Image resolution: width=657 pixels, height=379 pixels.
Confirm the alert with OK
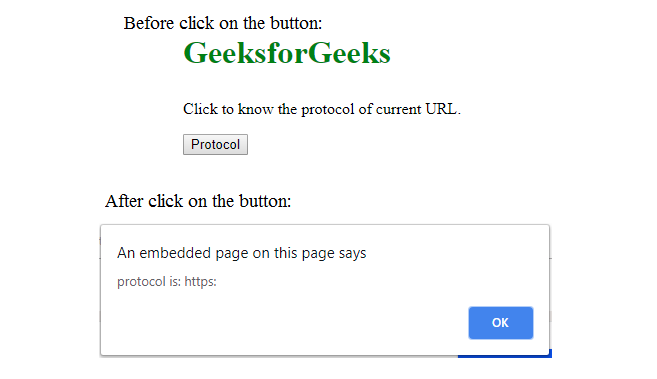click(x=501, y=323)
